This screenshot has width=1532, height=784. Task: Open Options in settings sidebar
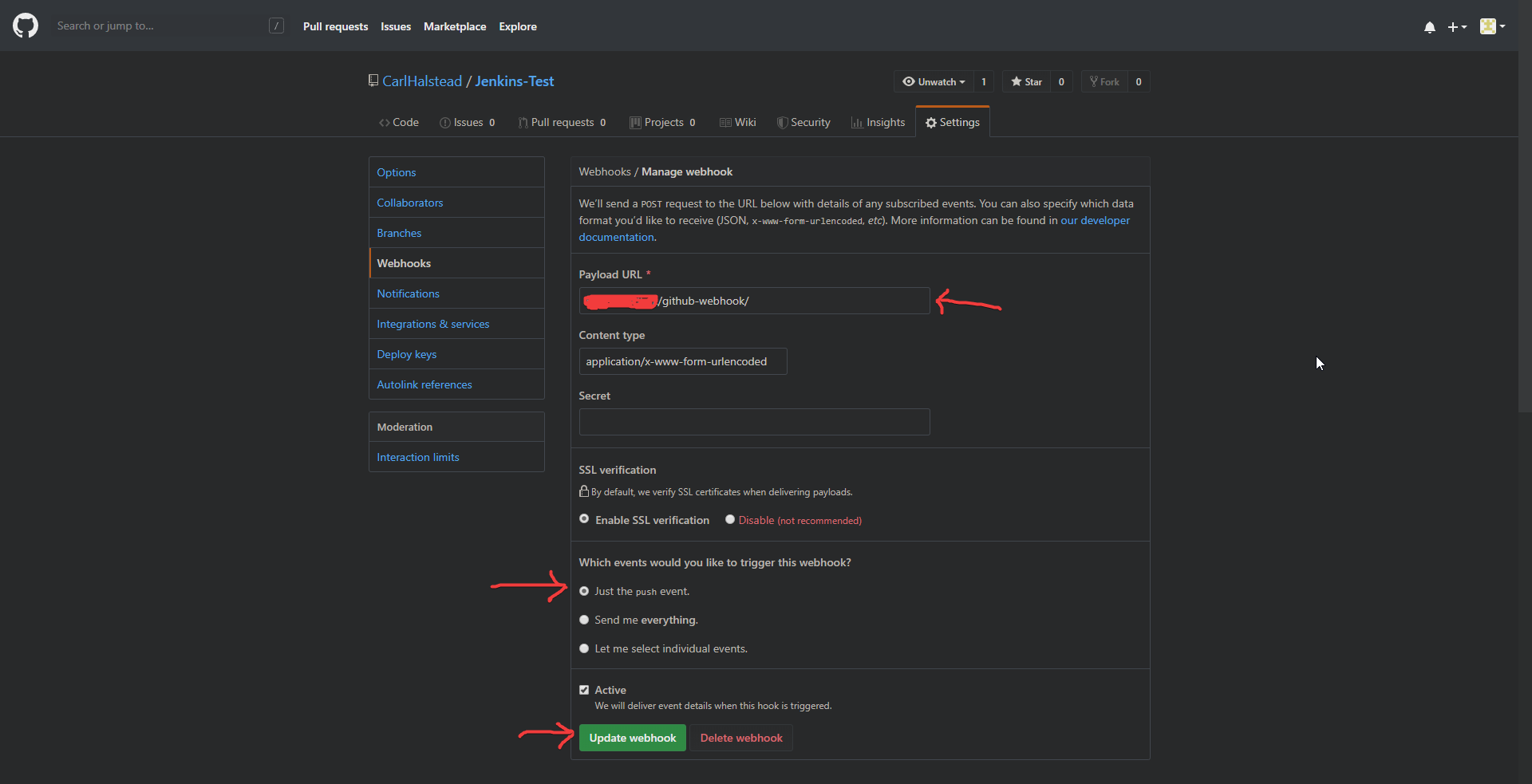click(x=456, y=172)
